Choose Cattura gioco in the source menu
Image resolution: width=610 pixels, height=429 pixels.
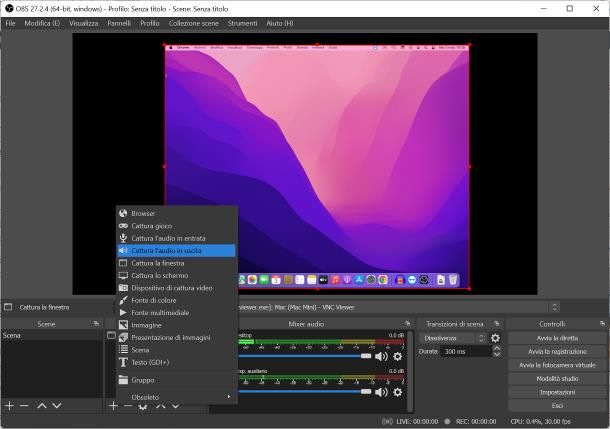point(177,226)
